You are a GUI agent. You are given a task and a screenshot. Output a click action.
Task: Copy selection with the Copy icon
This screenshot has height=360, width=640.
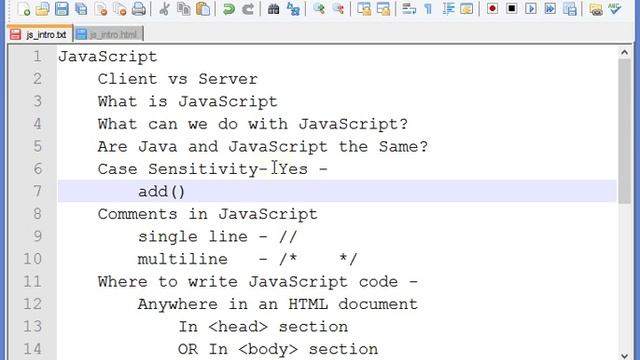click(x=184, y=9)
